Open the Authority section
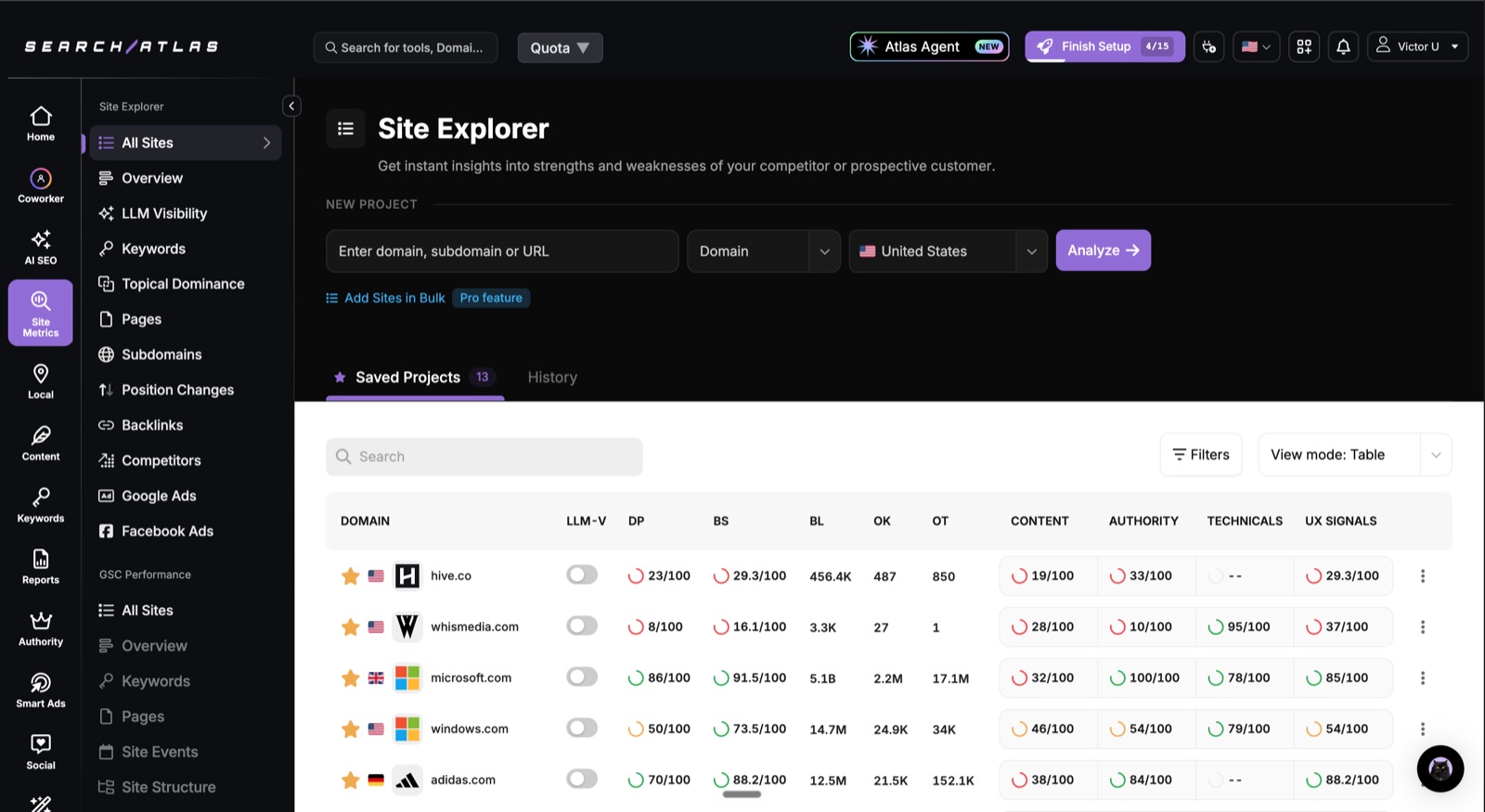The width and height of the screenshot is (1485, 812). coord(41,629)
